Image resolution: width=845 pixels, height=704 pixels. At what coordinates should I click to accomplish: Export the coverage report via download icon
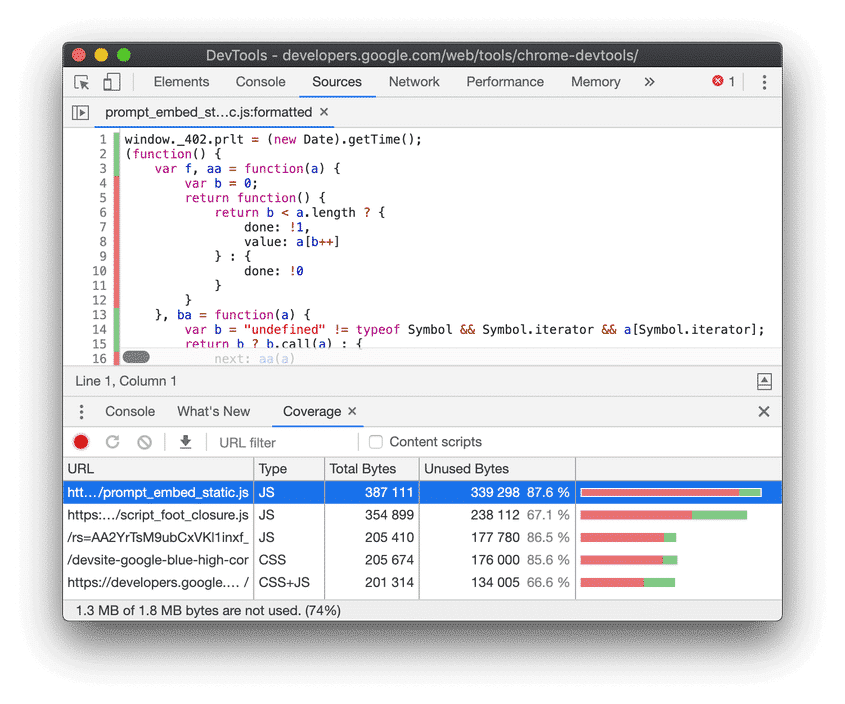(x=185, y=441)
